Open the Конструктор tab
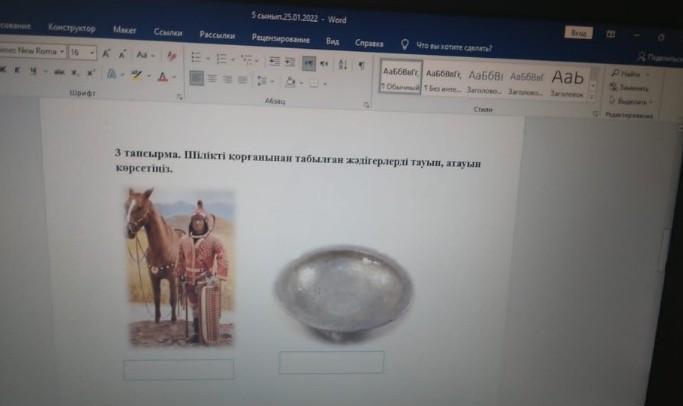Screen dimensions: 683x406 [71, 28]
